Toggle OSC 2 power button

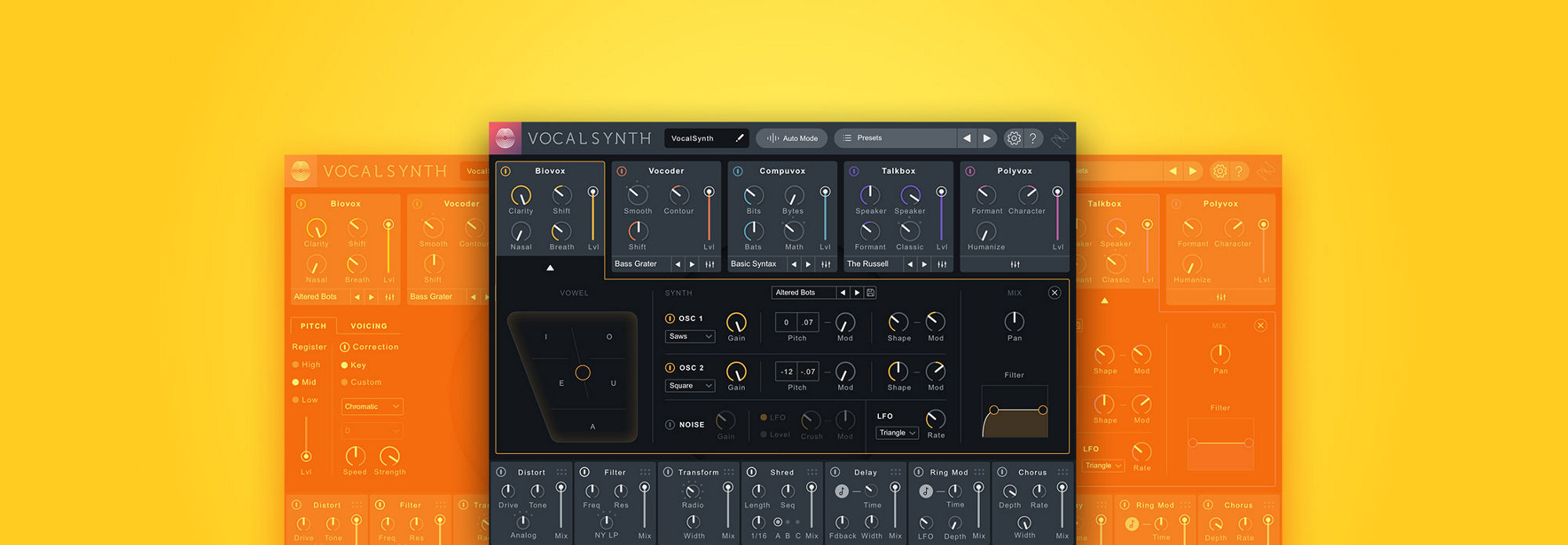coord(670,368)
